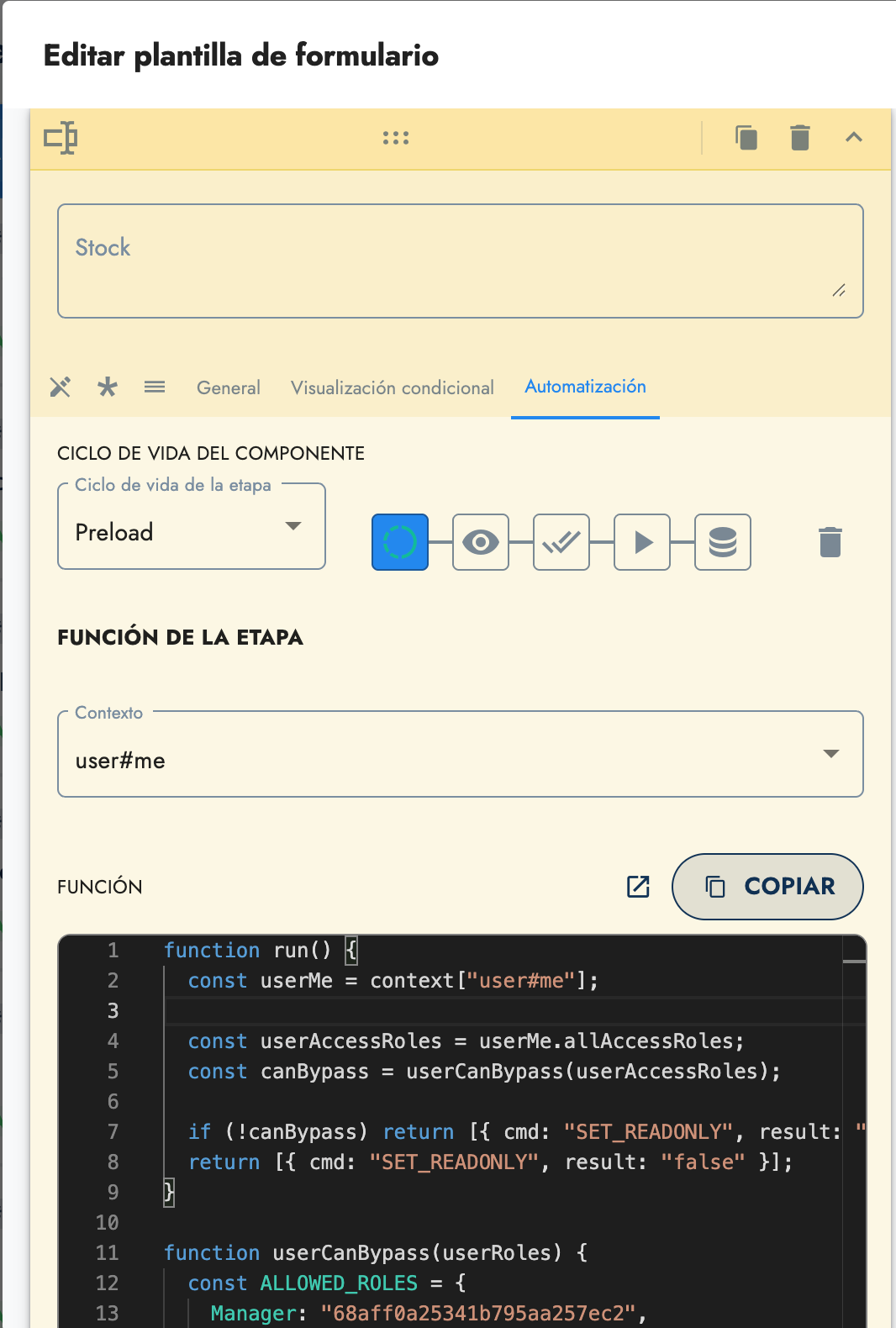Viewport: 896px width, 1328px height.
Task: Select the Preload loading-circle stage
Action: (x=400, y=542)
